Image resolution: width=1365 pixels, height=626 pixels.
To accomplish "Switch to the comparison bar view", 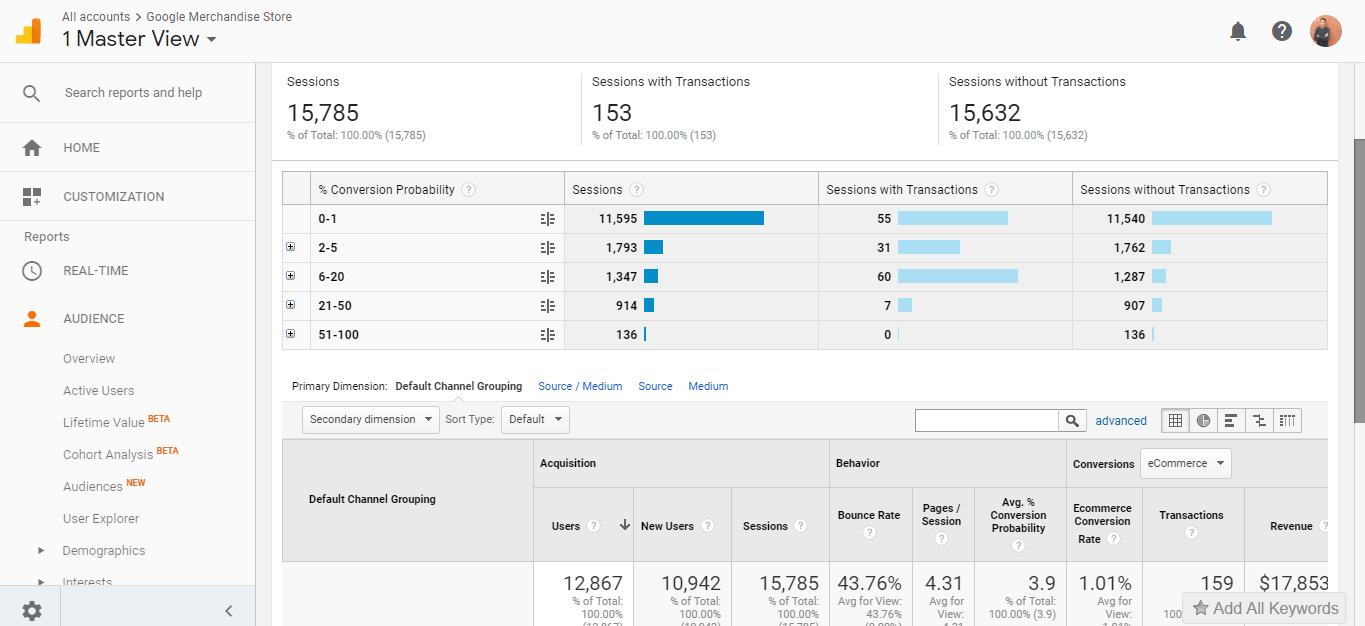I will click(x=1259, y=420).
